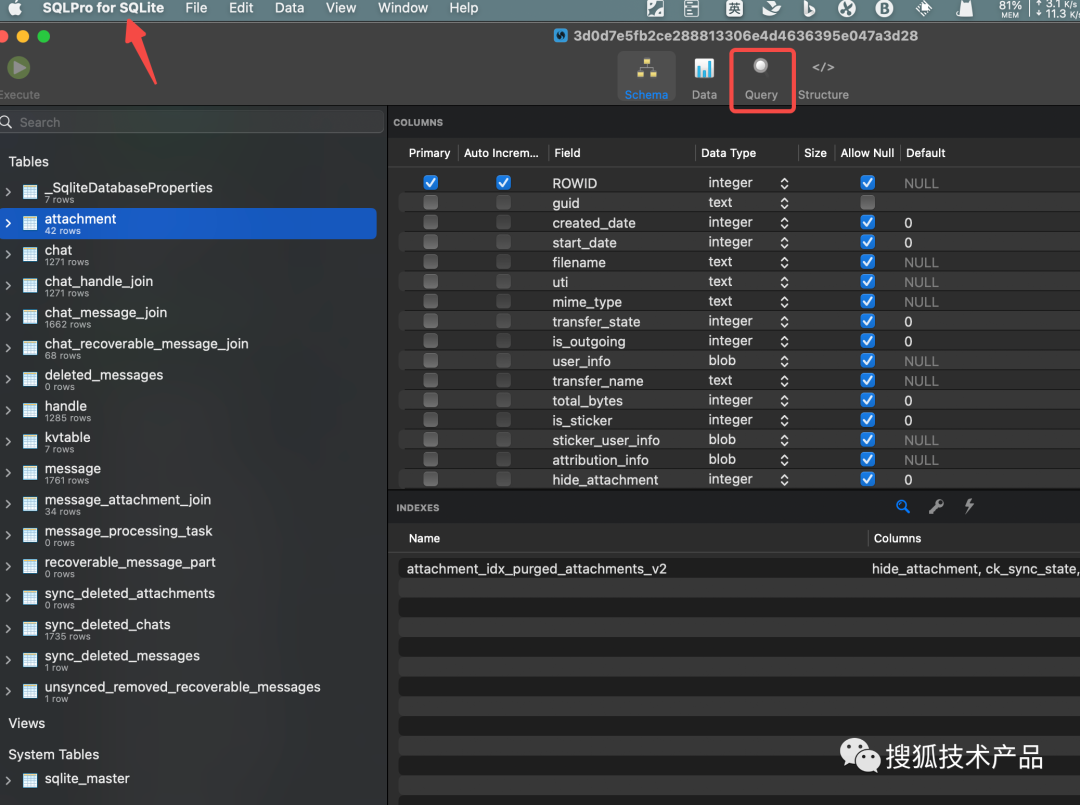Image resolution: width=1080 pixels, height=805 pixels.
Task: Click the chat_message_join table icon
Action: tap(30, 317)
